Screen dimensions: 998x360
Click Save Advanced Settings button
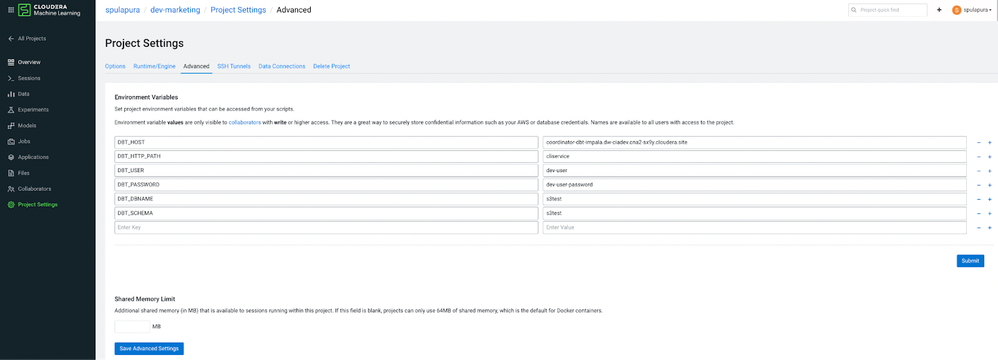149,349
